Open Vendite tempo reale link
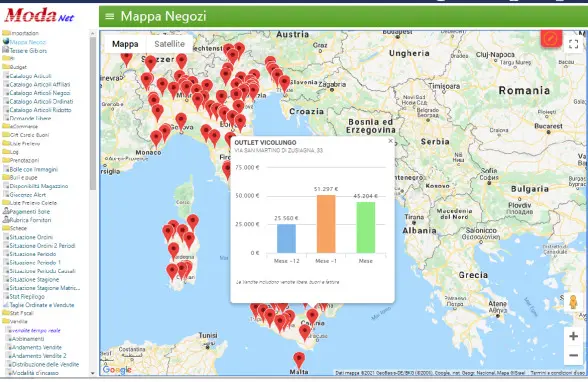Screen dimensions: 588x382 click(36, 330)
